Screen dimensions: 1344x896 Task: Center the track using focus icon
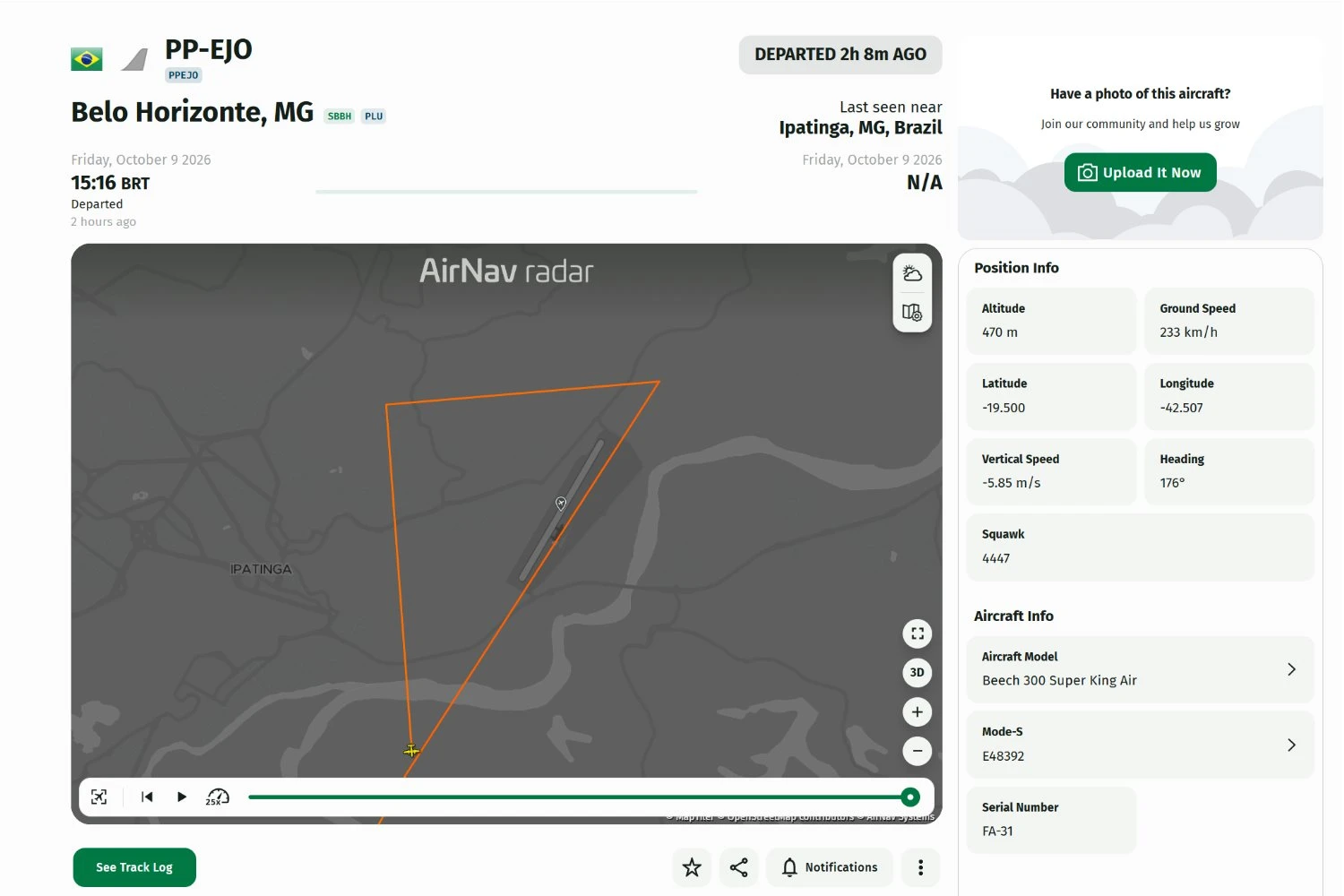point(99,797)
